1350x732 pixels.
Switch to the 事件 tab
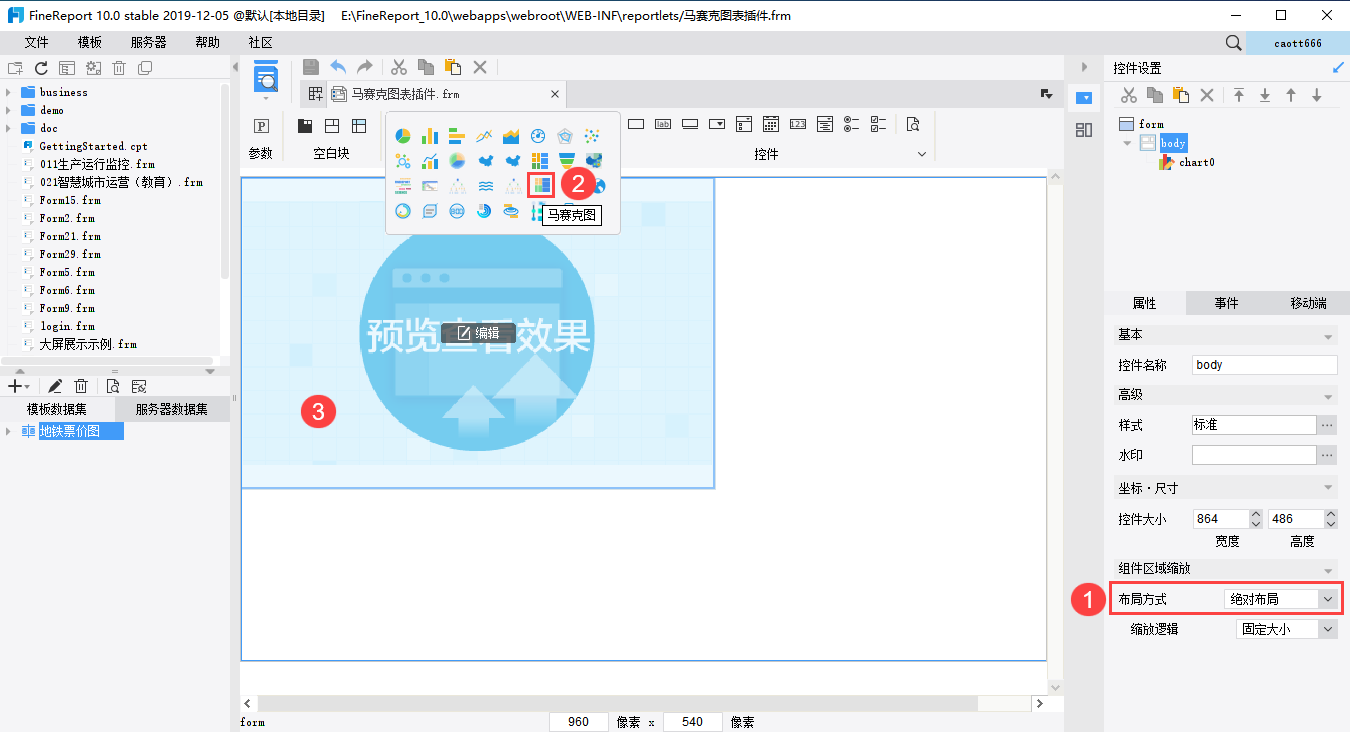coord(1226,303)
